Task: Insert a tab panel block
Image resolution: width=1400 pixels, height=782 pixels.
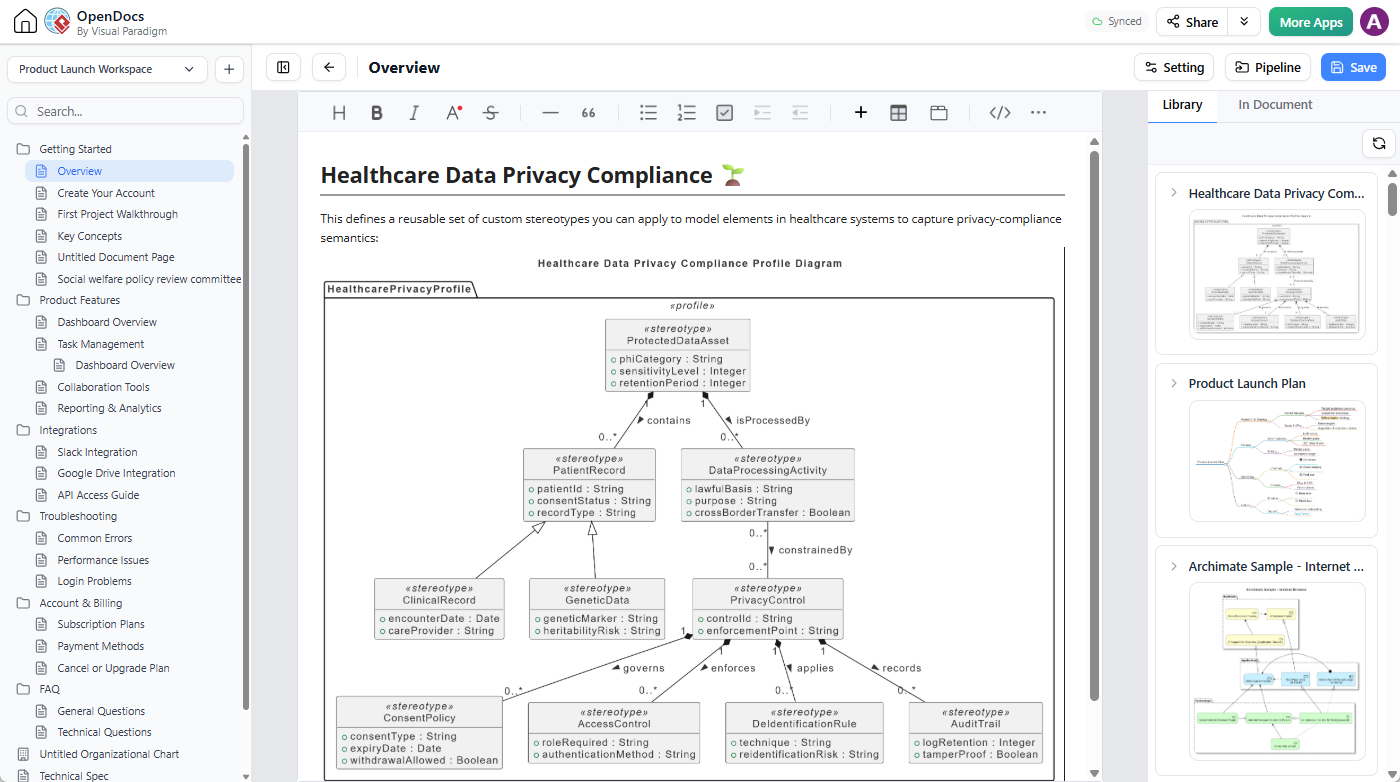Action: (938, 113)
